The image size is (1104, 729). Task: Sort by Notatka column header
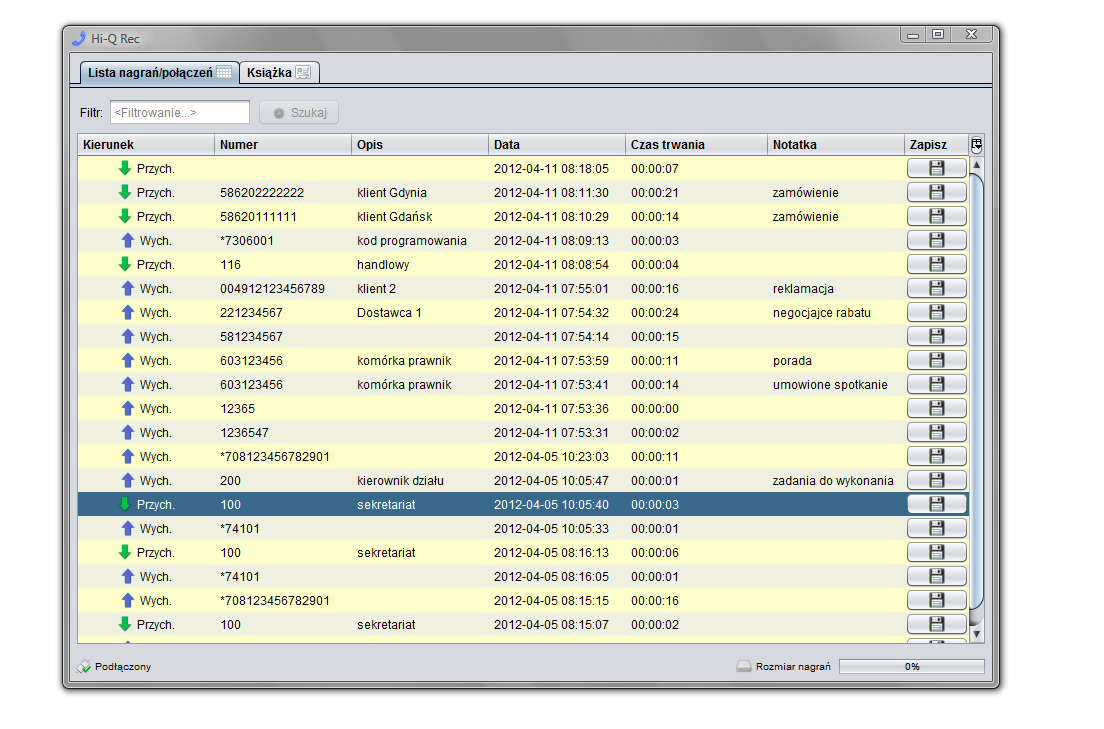pyautogui.click(x=836, y=144)
